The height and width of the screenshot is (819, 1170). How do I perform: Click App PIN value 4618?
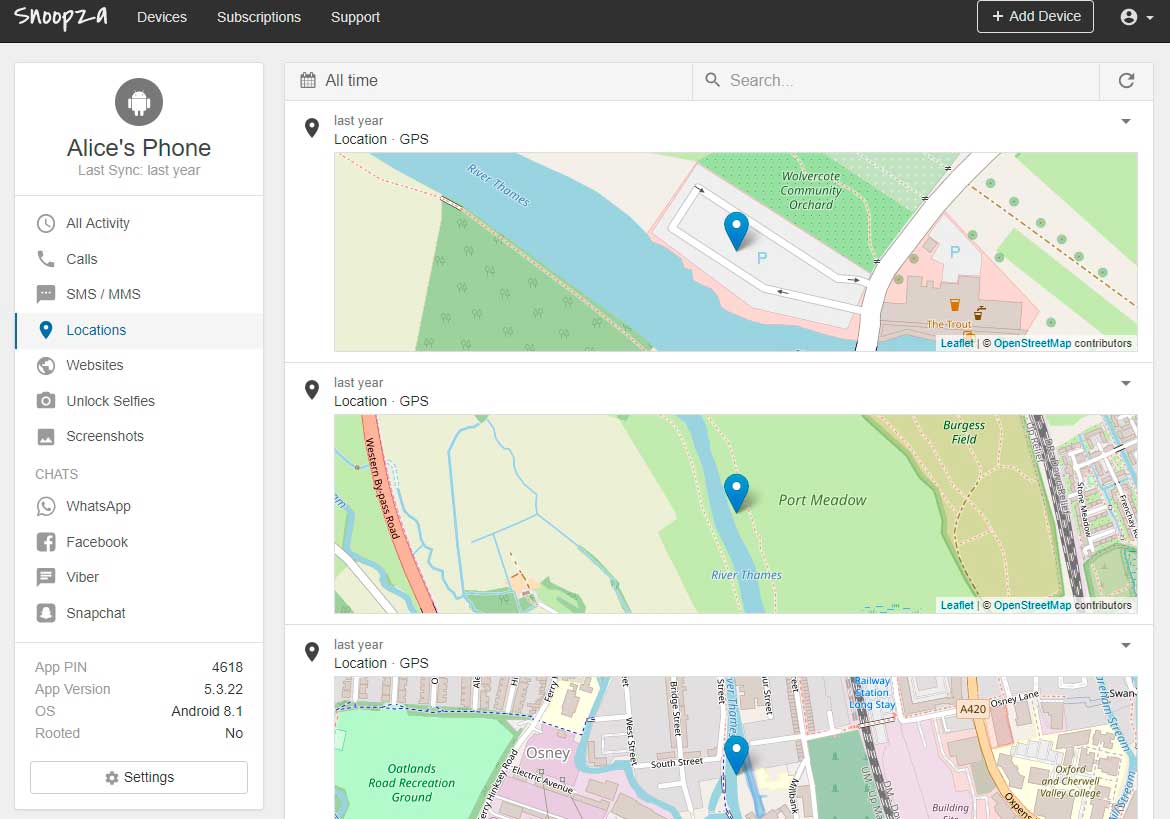coord(227,667)
